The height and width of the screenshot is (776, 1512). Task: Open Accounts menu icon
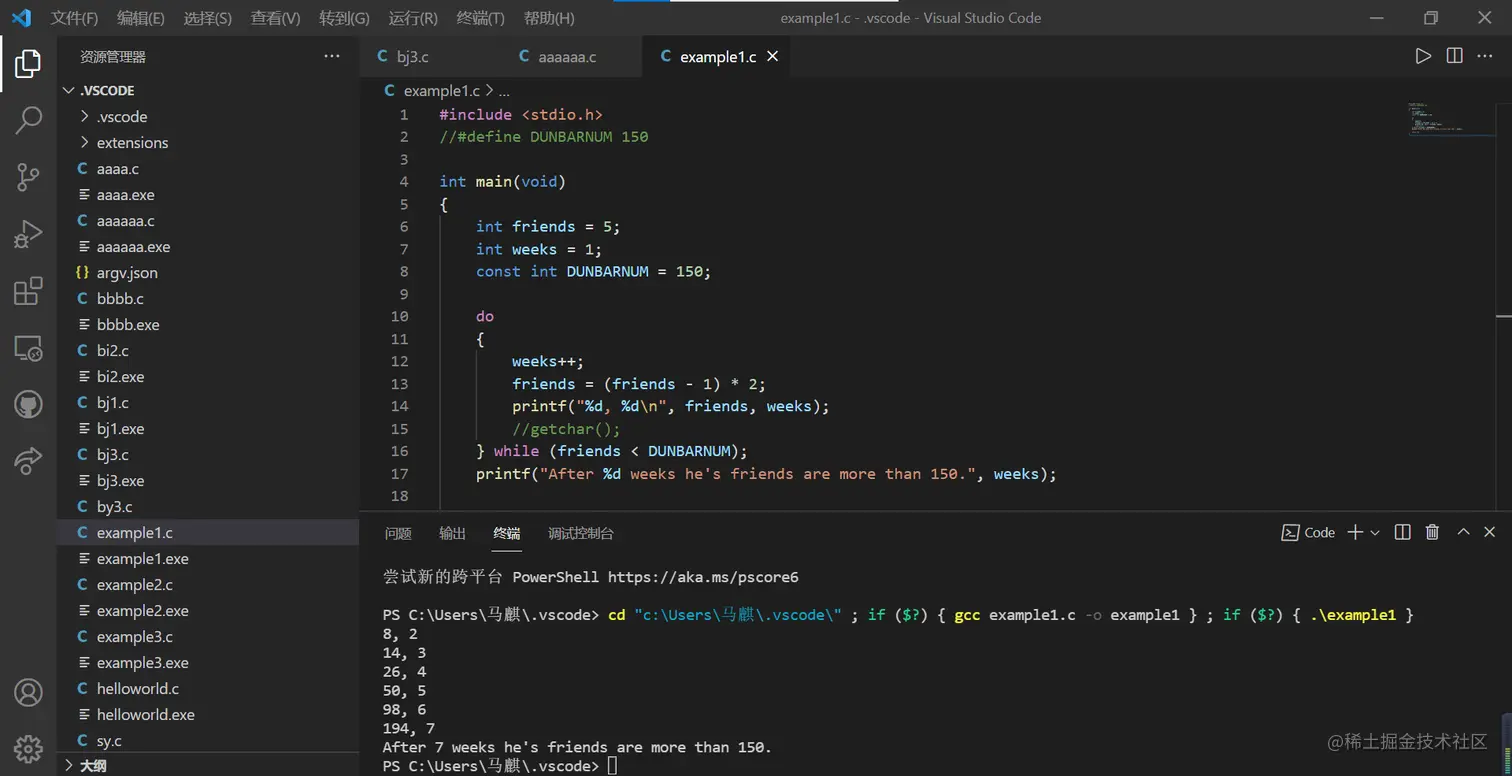click(x=28, y=692)
